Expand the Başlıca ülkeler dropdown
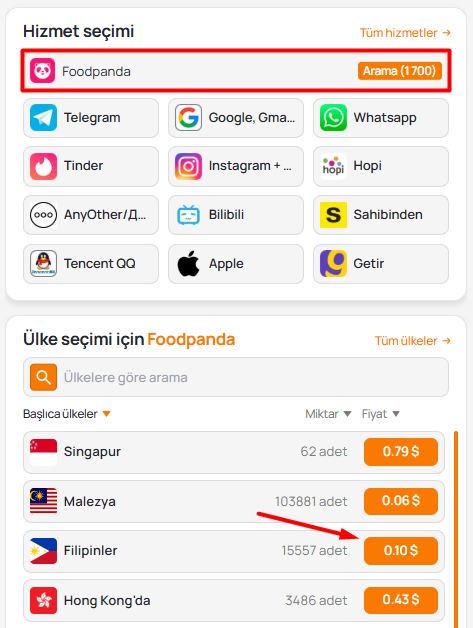This screenshot has width=473, height=628. pyautogui.click(x=66, y=414)
